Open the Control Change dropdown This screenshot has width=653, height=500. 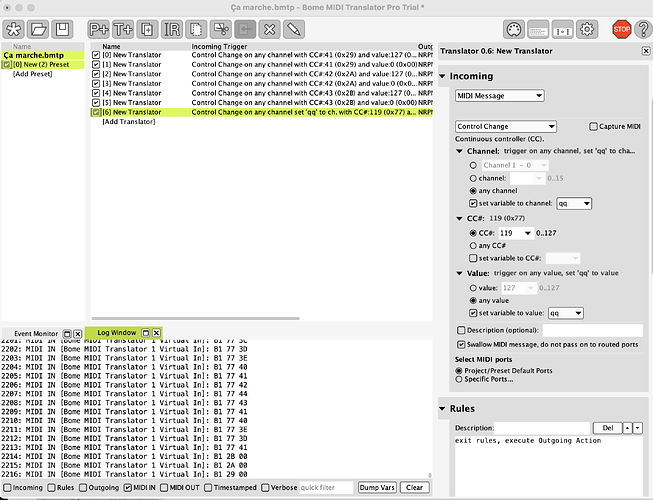coord(519,127)
